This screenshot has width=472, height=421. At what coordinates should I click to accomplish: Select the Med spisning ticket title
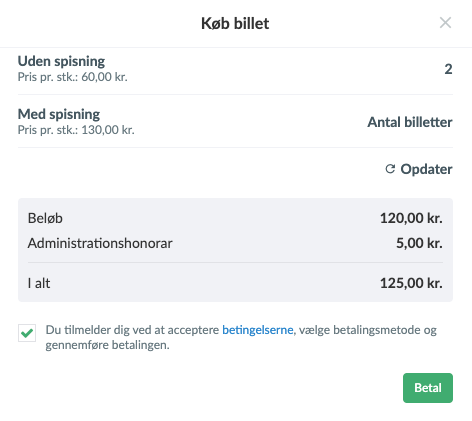[59, 114]
